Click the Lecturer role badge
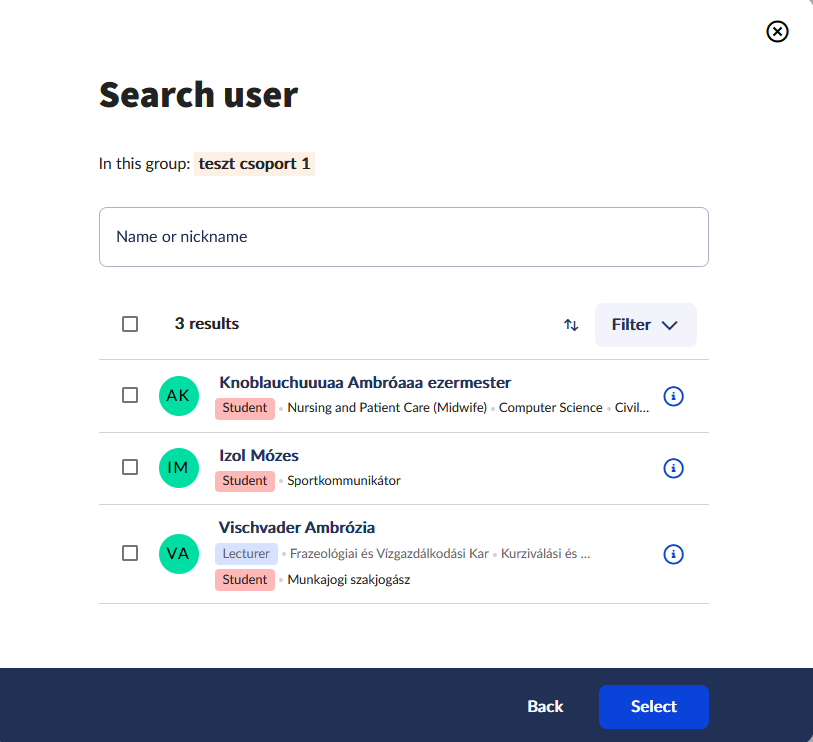 (x=246, y=554)
